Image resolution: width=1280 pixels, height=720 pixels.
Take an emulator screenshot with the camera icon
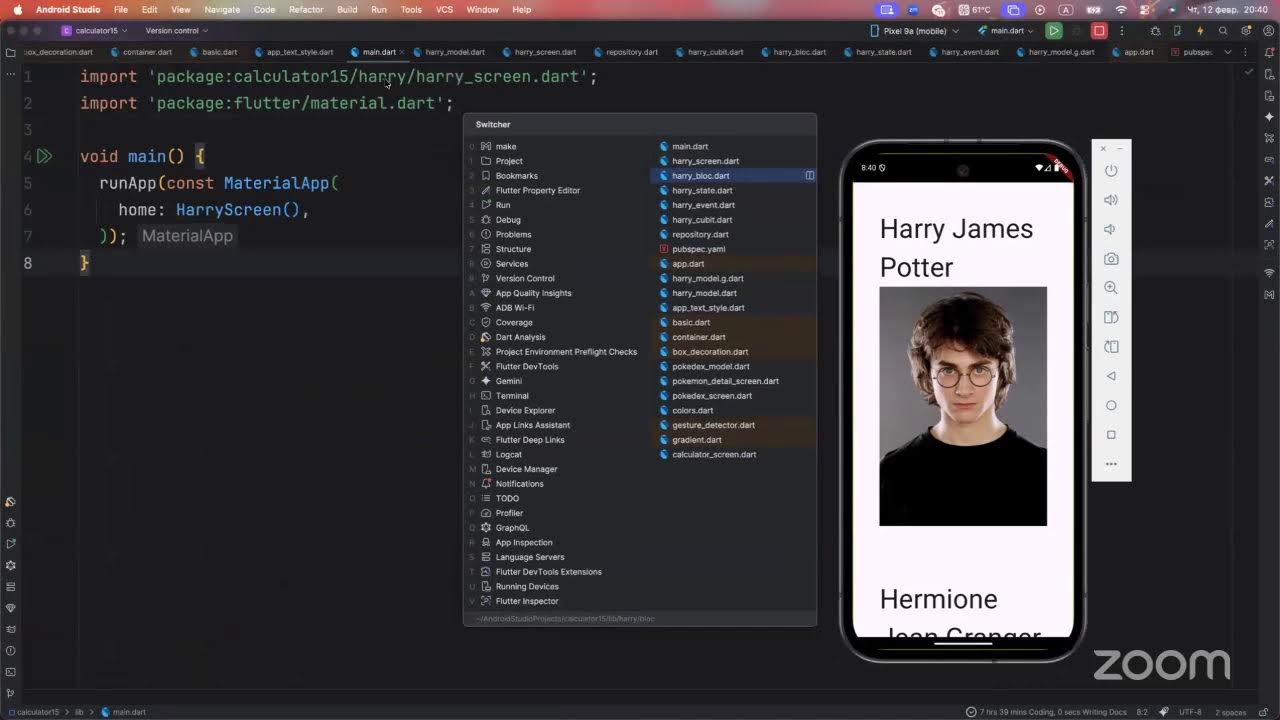click(x=1111, y=259)
